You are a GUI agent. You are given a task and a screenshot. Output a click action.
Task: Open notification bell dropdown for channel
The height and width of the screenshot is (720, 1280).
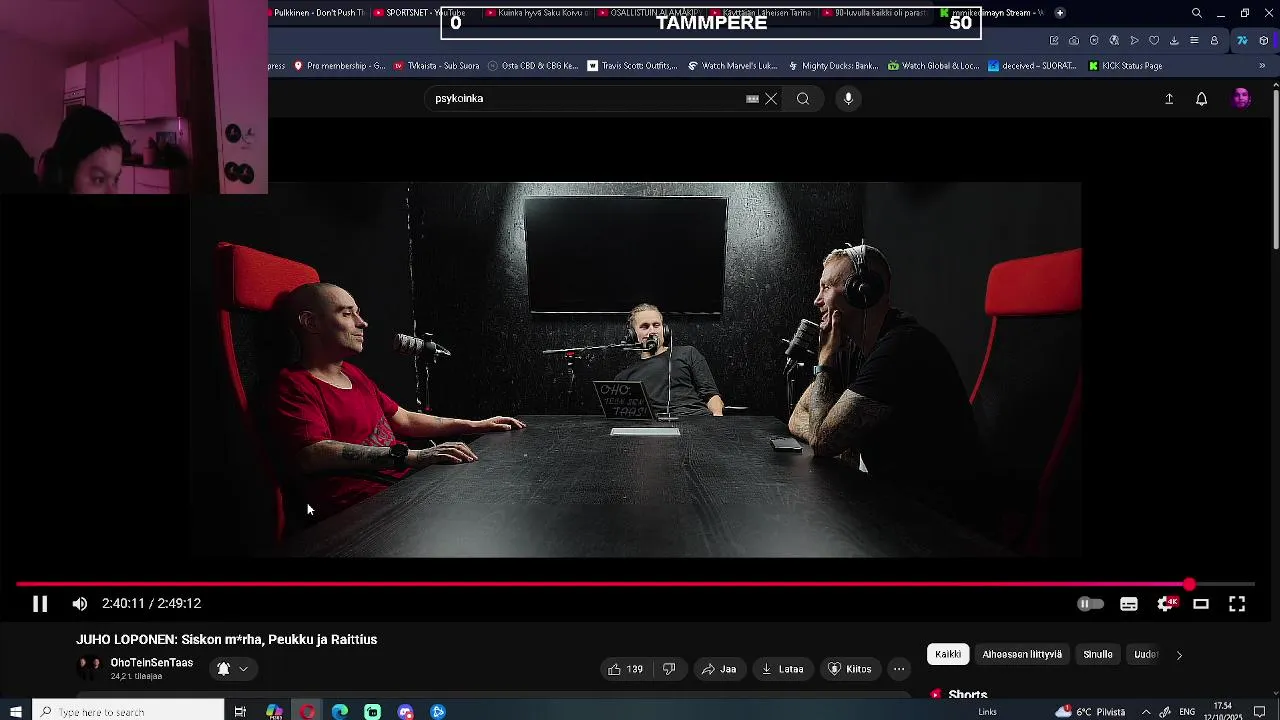click(232, 669)
